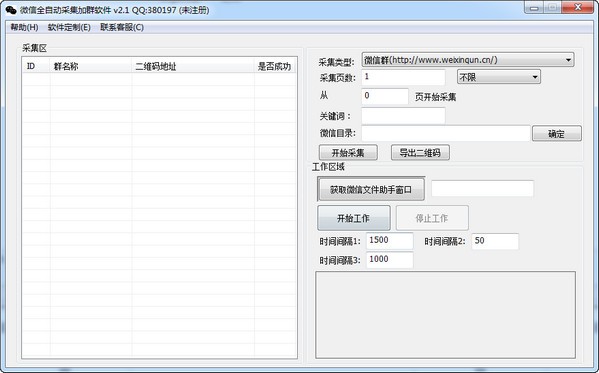Click the log output box in 工作区域
This screenshot has width=599, height=373.
tap(445, 315)
